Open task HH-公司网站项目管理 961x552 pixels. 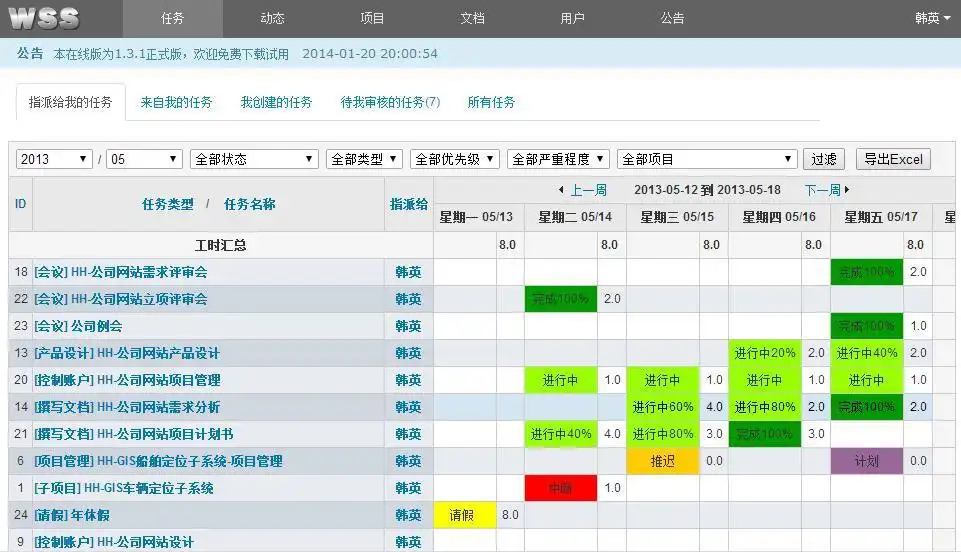pos(127,380)
